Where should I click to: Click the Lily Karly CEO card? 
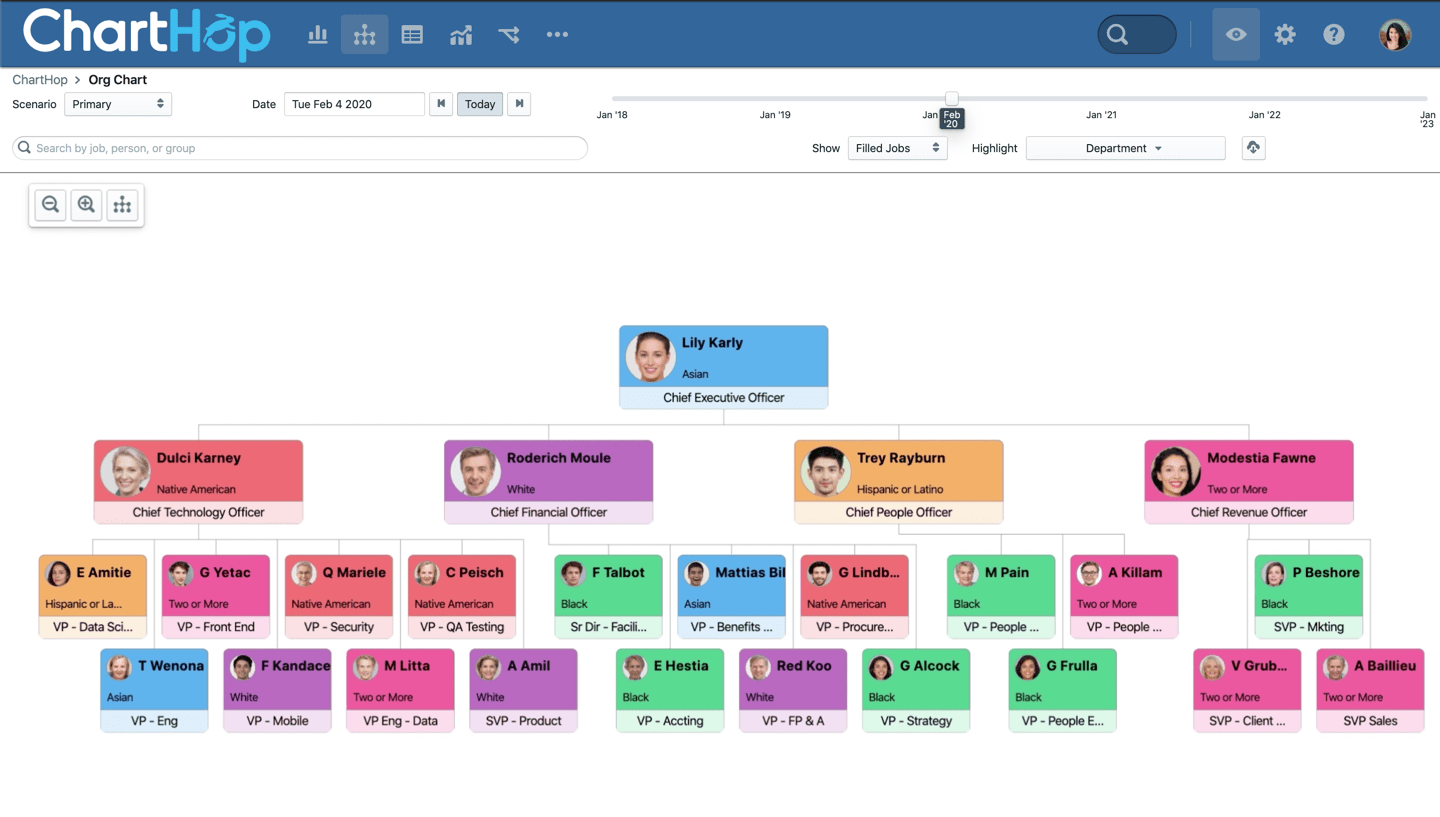[723, 366]
